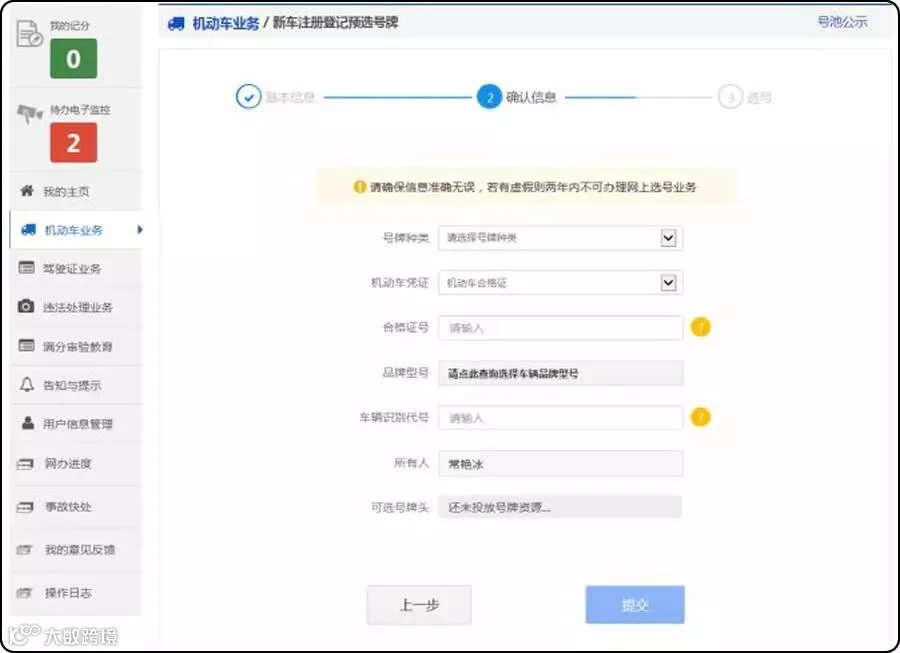Click the step 2 确认信息 circle
The height and width of the screenshot is (653, 900).
[x=490, y=97]
